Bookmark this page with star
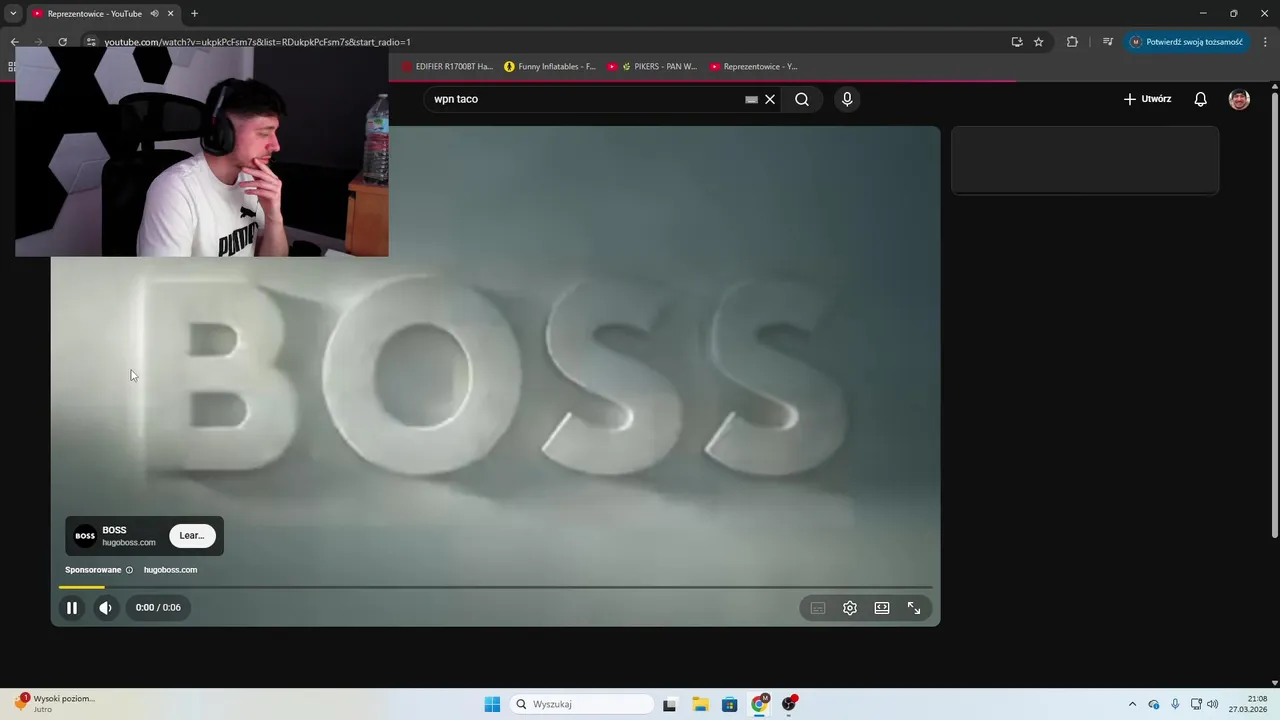This screenshot has height=720, width=1280. [1039, 42]
